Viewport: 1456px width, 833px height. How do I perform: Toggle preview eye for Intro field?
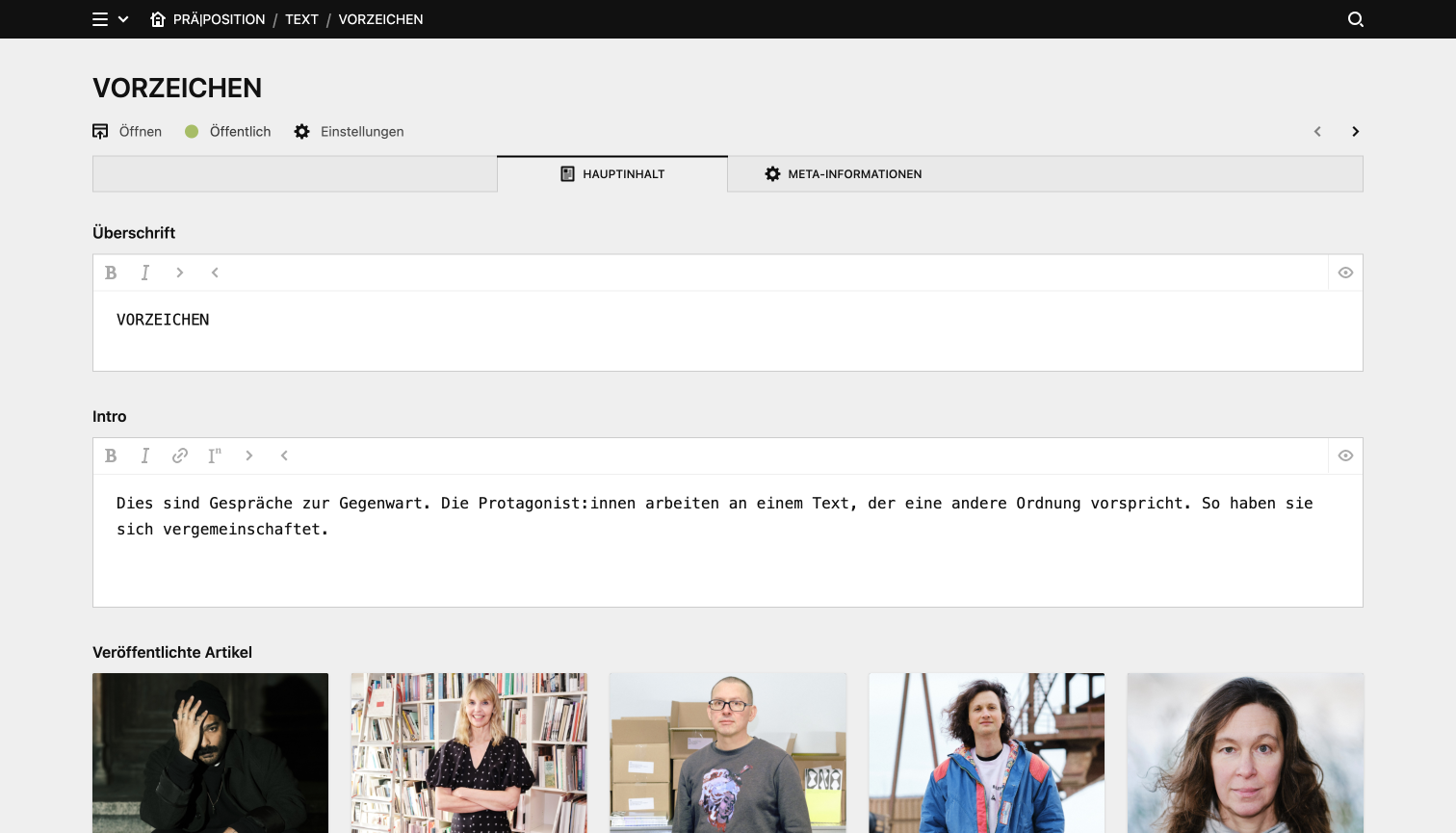[1345, 456]
